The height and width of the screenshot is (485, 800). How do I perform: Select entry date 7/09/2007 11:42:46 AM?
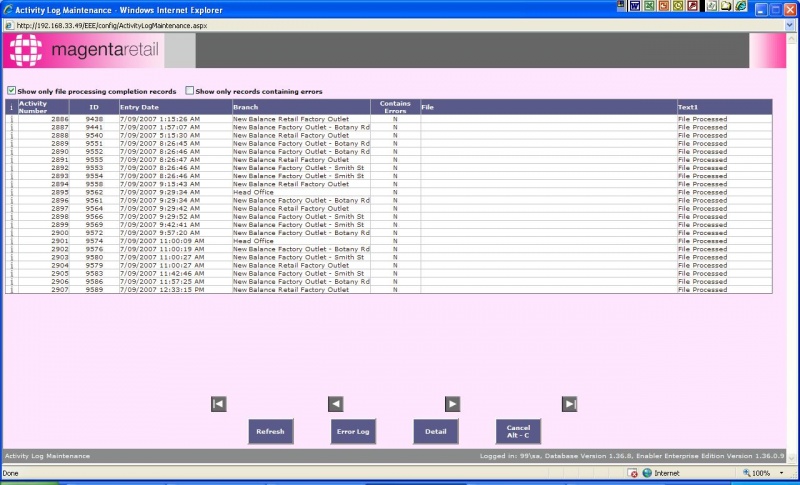(176, 273)
